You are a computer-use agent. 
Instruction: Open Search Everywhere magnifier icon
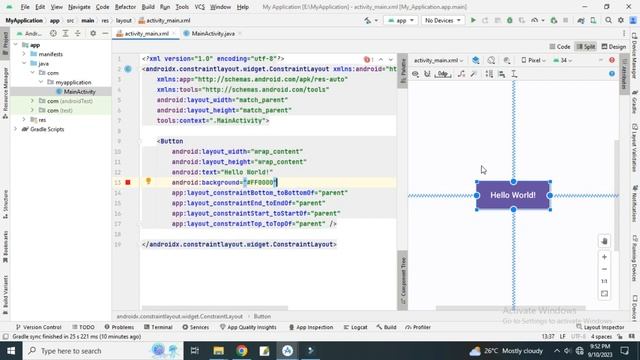click(x=608, y=20)
